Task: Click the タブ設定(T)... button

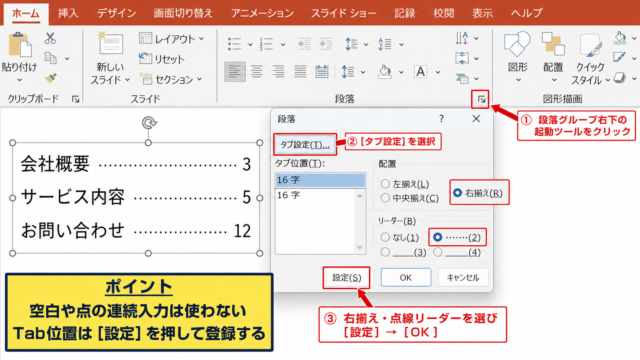Action: [x=304, y=144]
